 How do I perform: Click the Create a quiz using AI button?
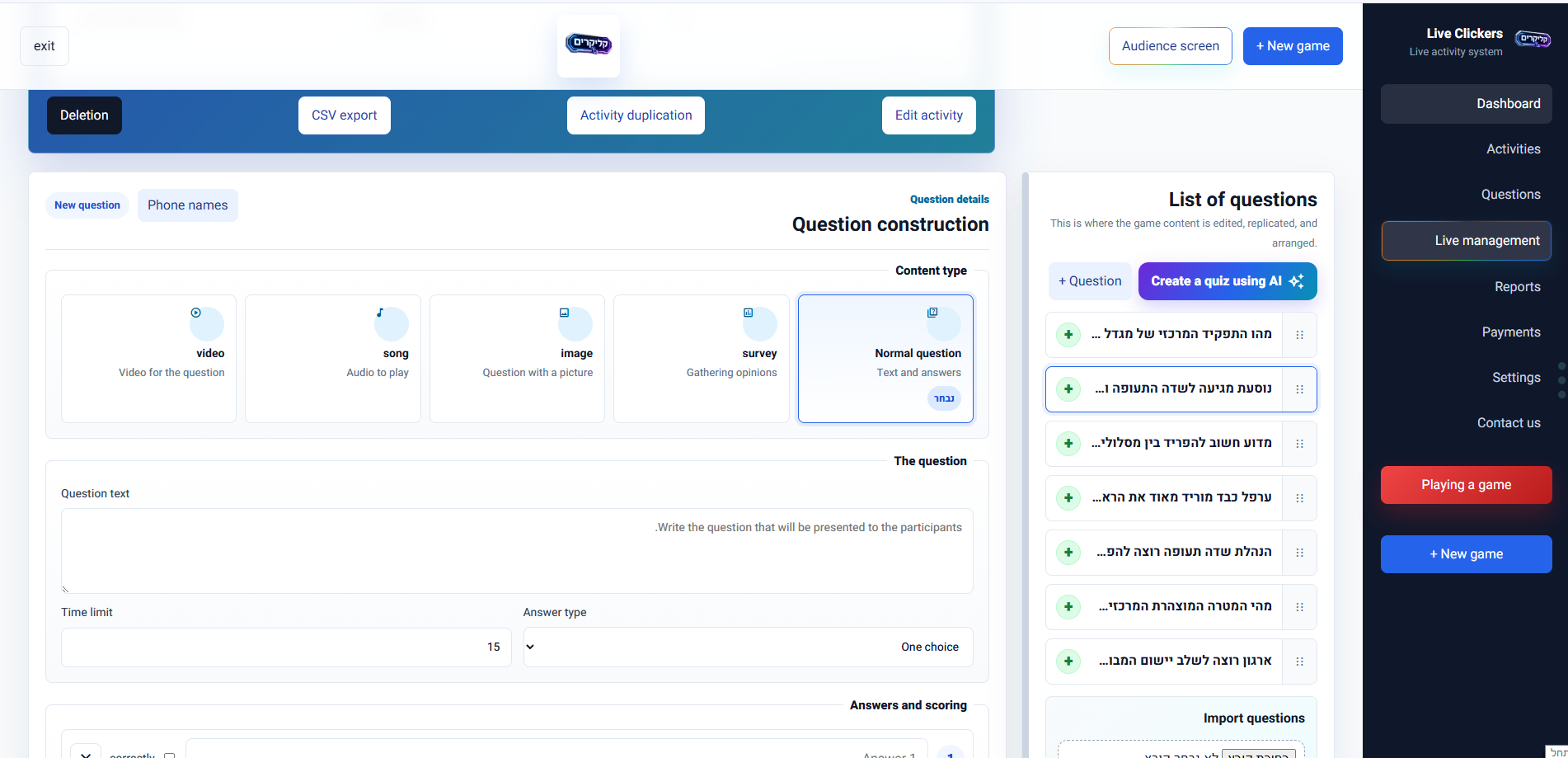click(1228, 281)
